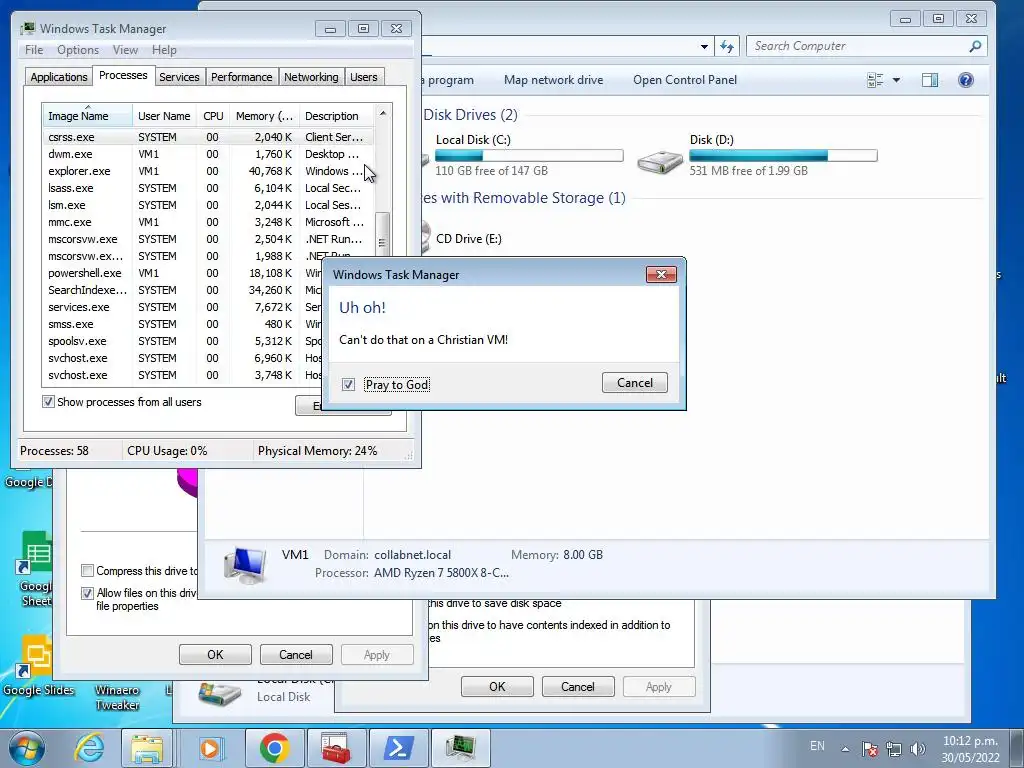
Task: Open the File menu in Task Manager
Action: click(x=34, y=50)
